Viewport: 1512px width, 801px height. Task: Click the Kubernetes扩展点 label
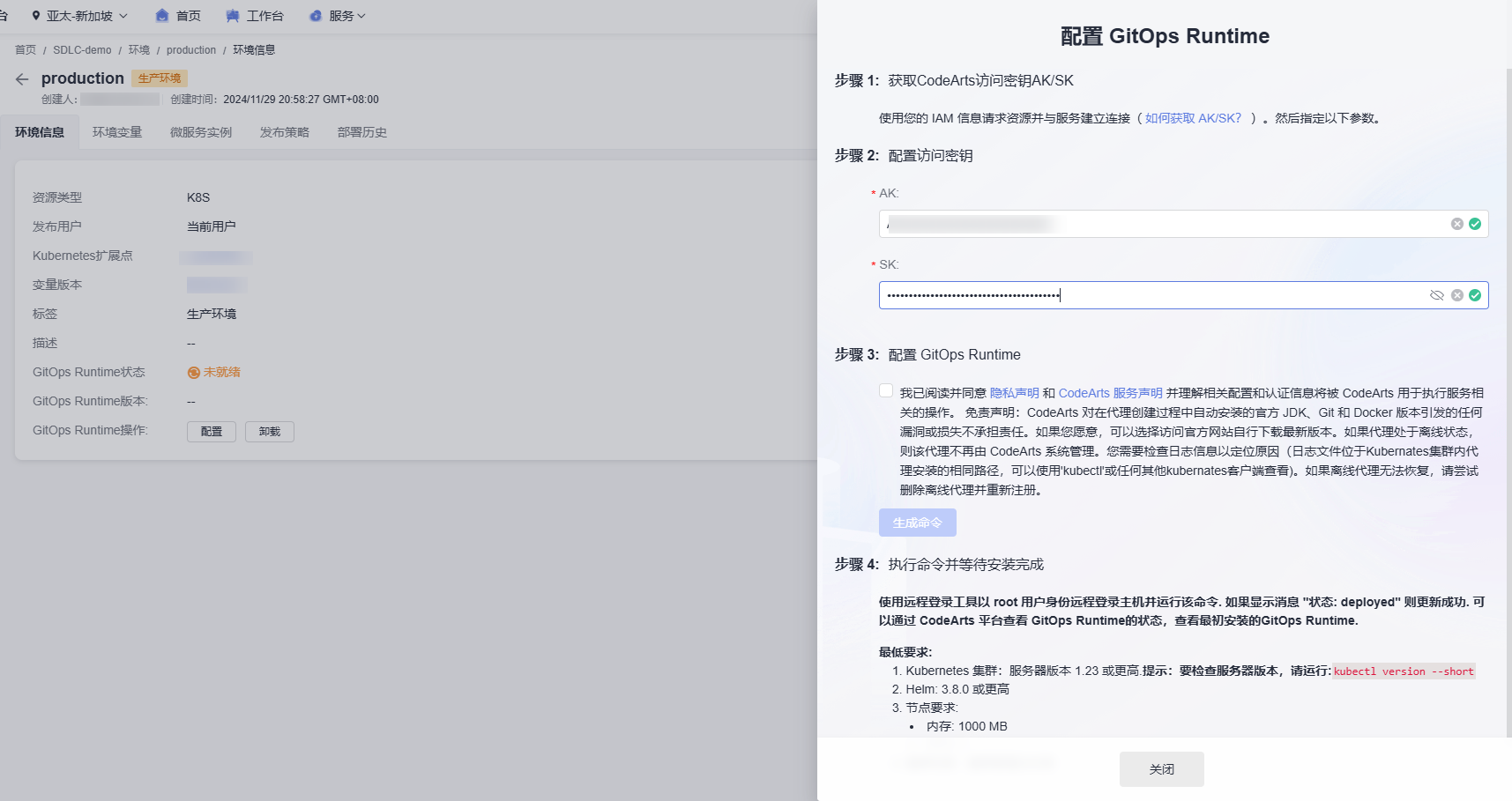(x=83, y=256)
